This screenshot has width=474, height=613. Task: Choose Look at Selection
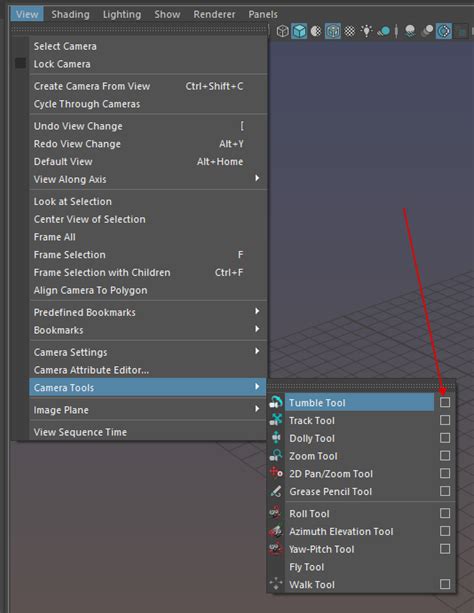pyautogui.click(x=148, y=201)
